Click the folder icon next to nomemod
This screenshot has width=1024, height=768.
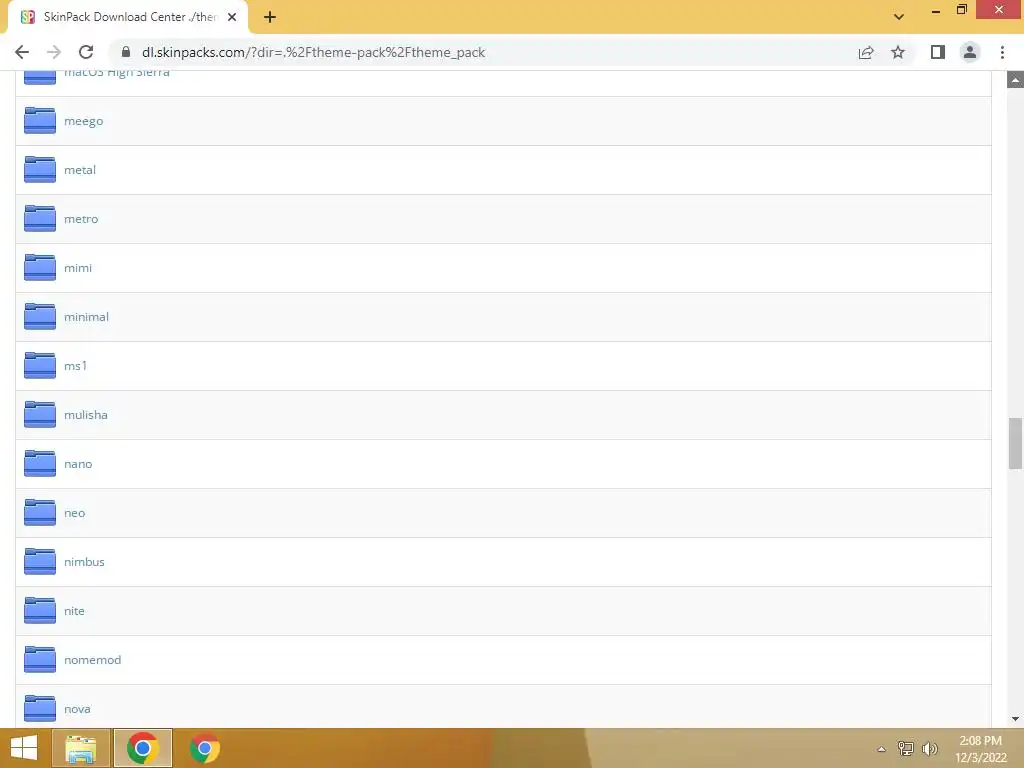tap(40, 660)
